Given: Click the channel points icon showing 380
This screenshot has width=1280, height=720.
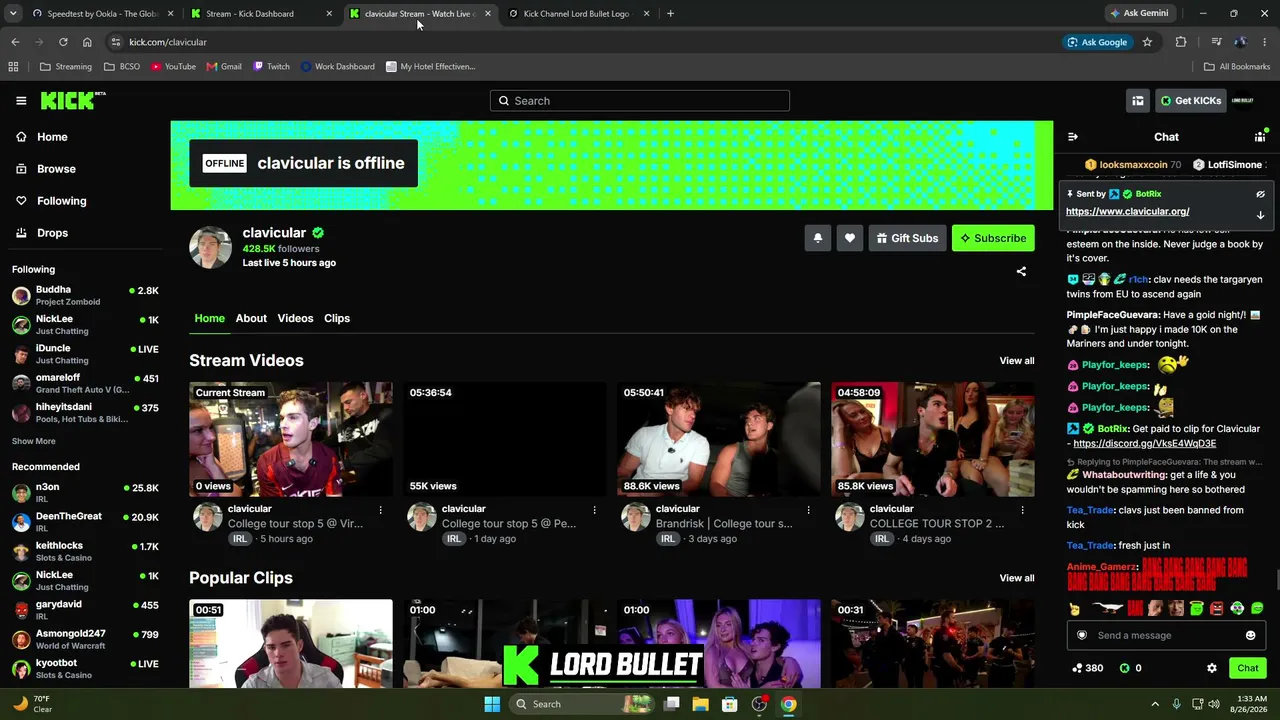Looking at the screenshot, I should [x=1087, y=668].
